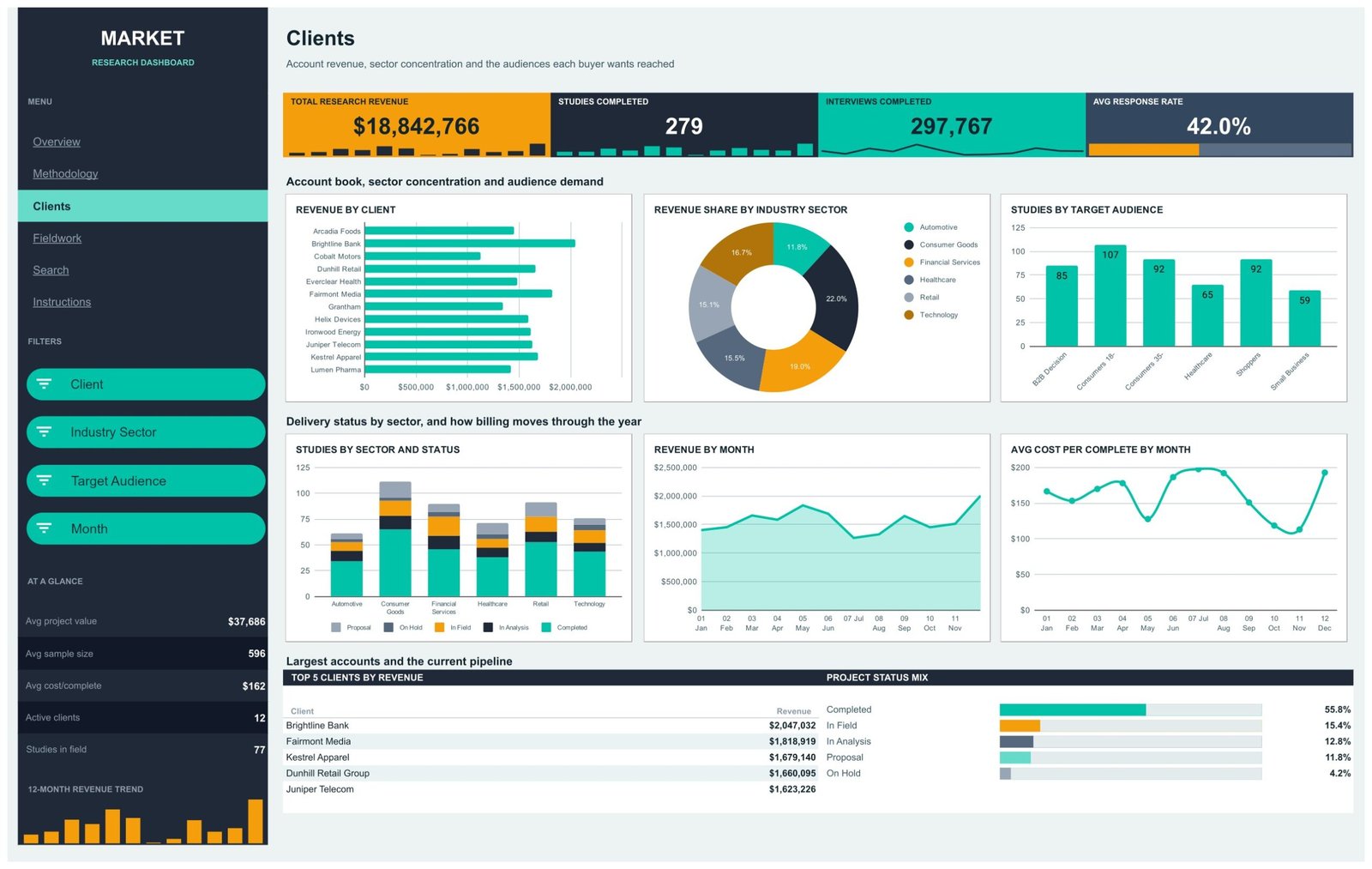Click the In Field 15.4% progress bar
1372x869 pixels.
tap(1130, 726)
